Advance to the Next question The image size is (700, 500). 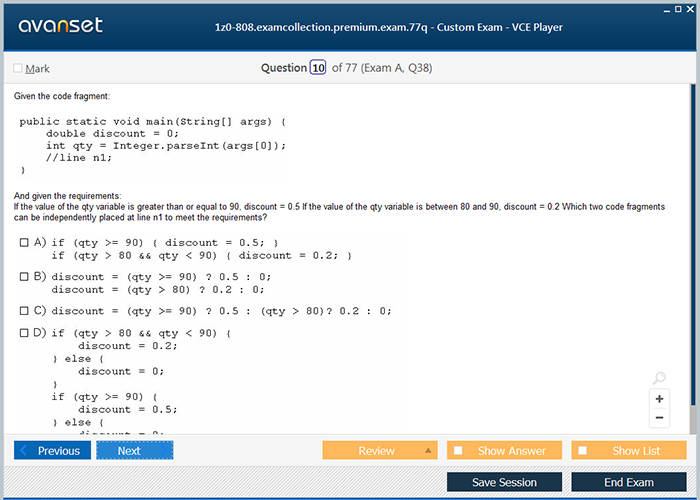[x=134, y=451]
